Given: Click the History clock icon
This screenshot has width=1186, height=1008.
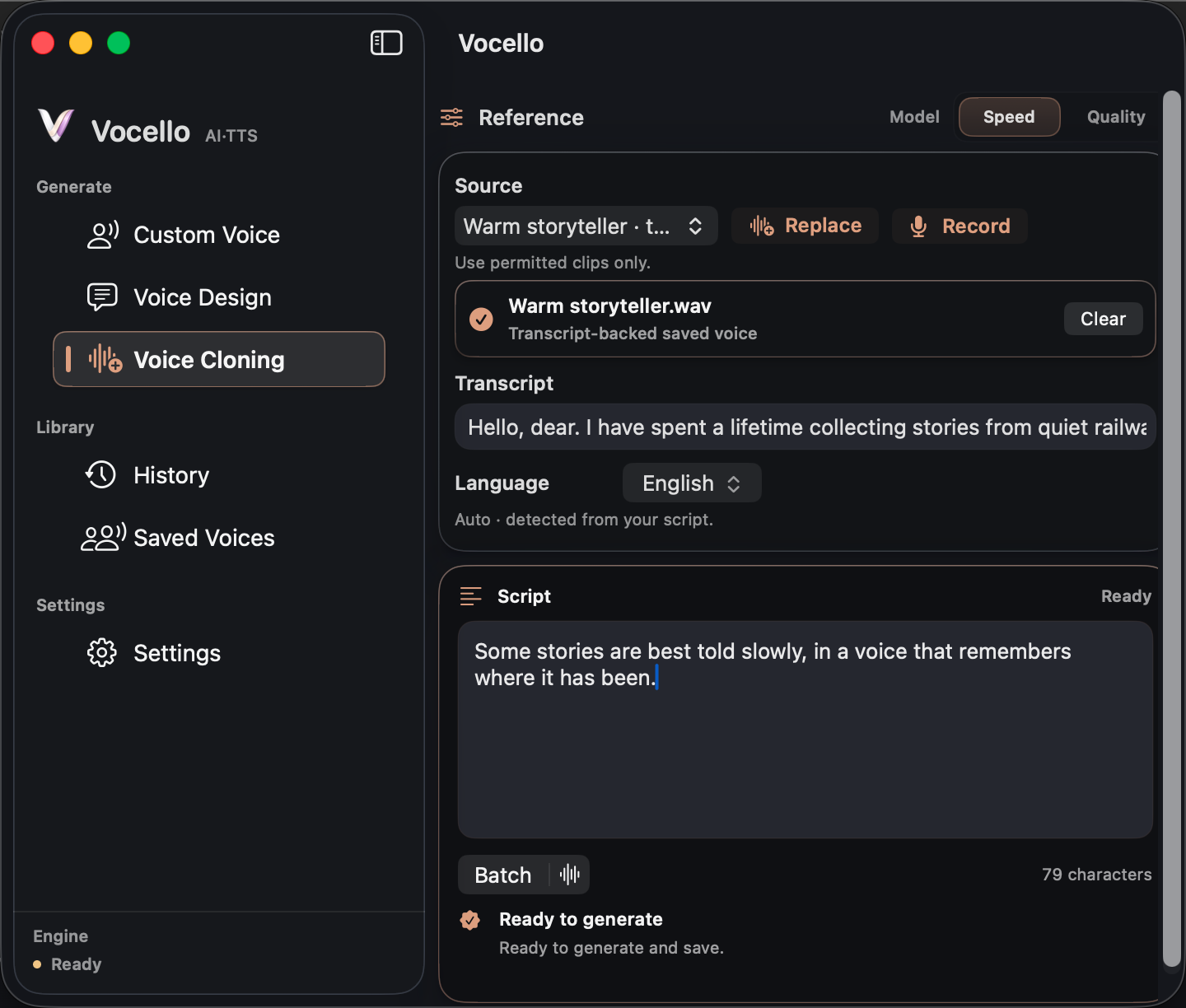Looking at the screenshot, I should [x=101, y=474].
